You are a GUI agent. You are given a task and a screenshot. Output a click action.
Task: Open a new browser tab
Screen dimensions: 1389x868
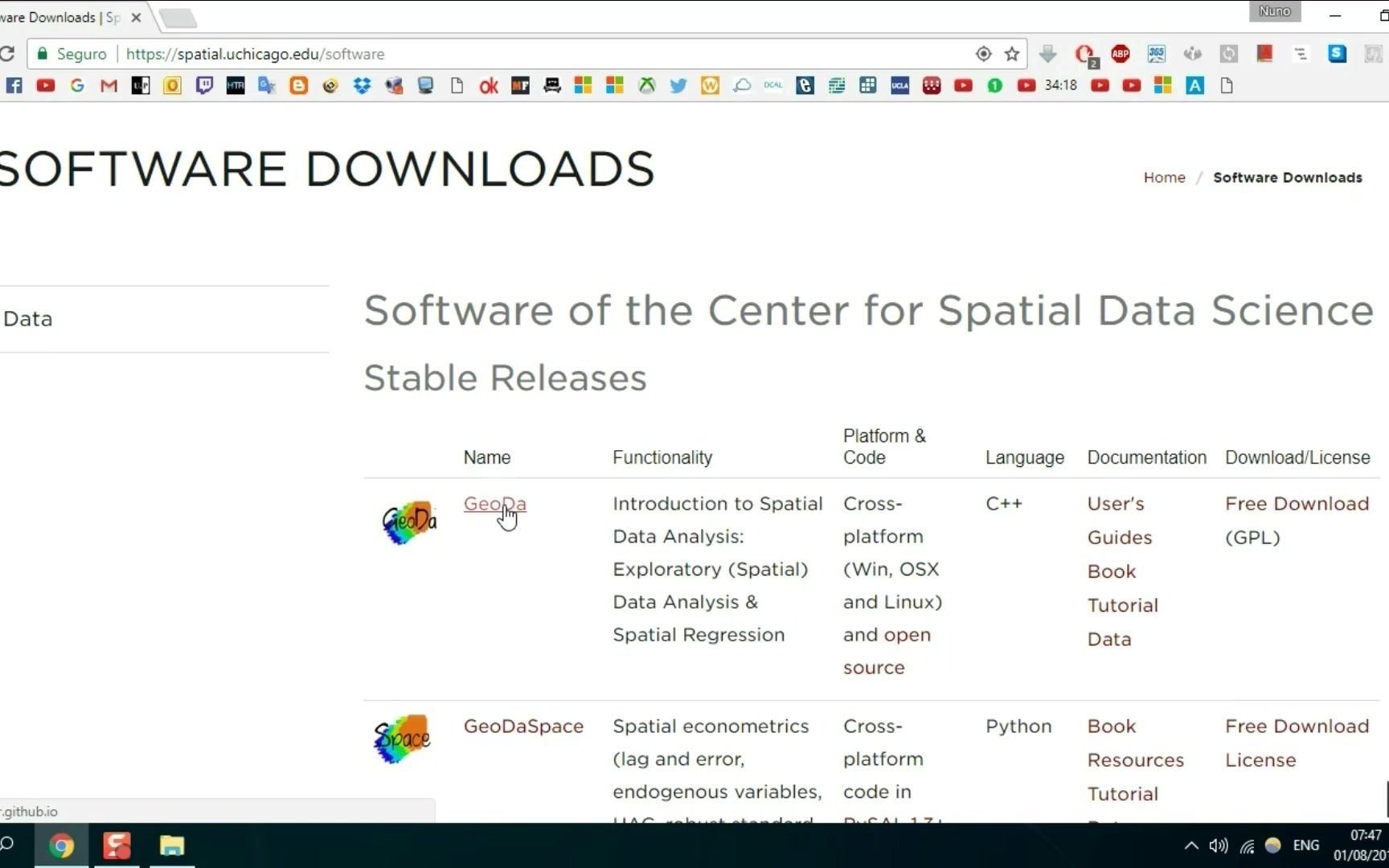click(178, 18)
